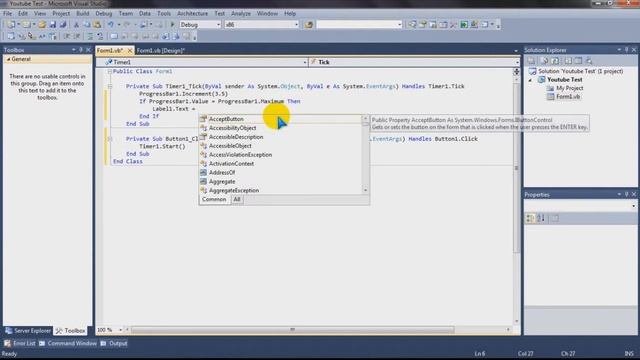Viewport: 640px width, 360px height.
Task: Click the editor horizontal scrollbar thumb
Action: pos(292,330)
